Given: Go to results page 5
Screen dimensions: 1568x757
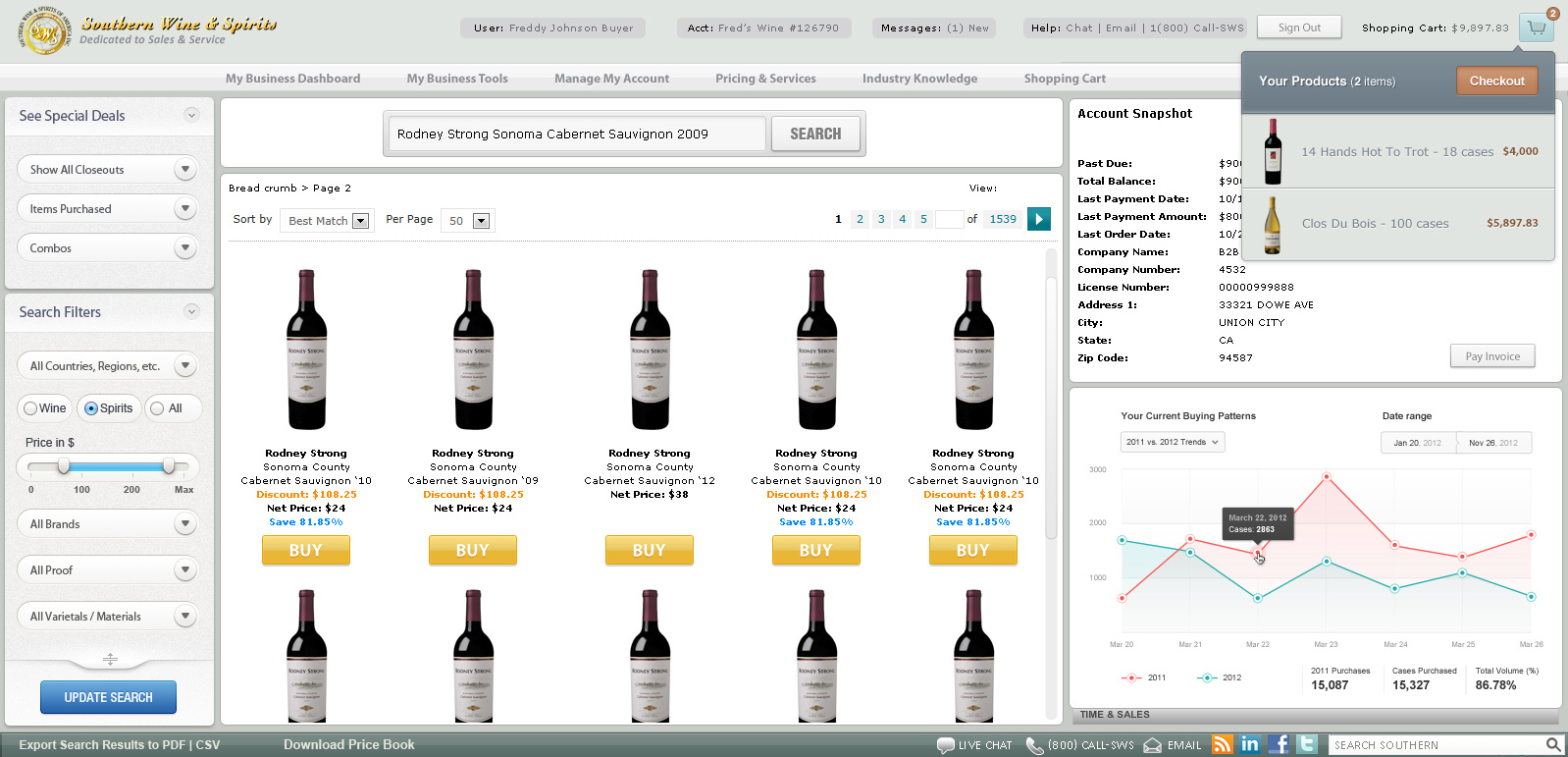Looking at the screenshot, I should click(923, 219).
